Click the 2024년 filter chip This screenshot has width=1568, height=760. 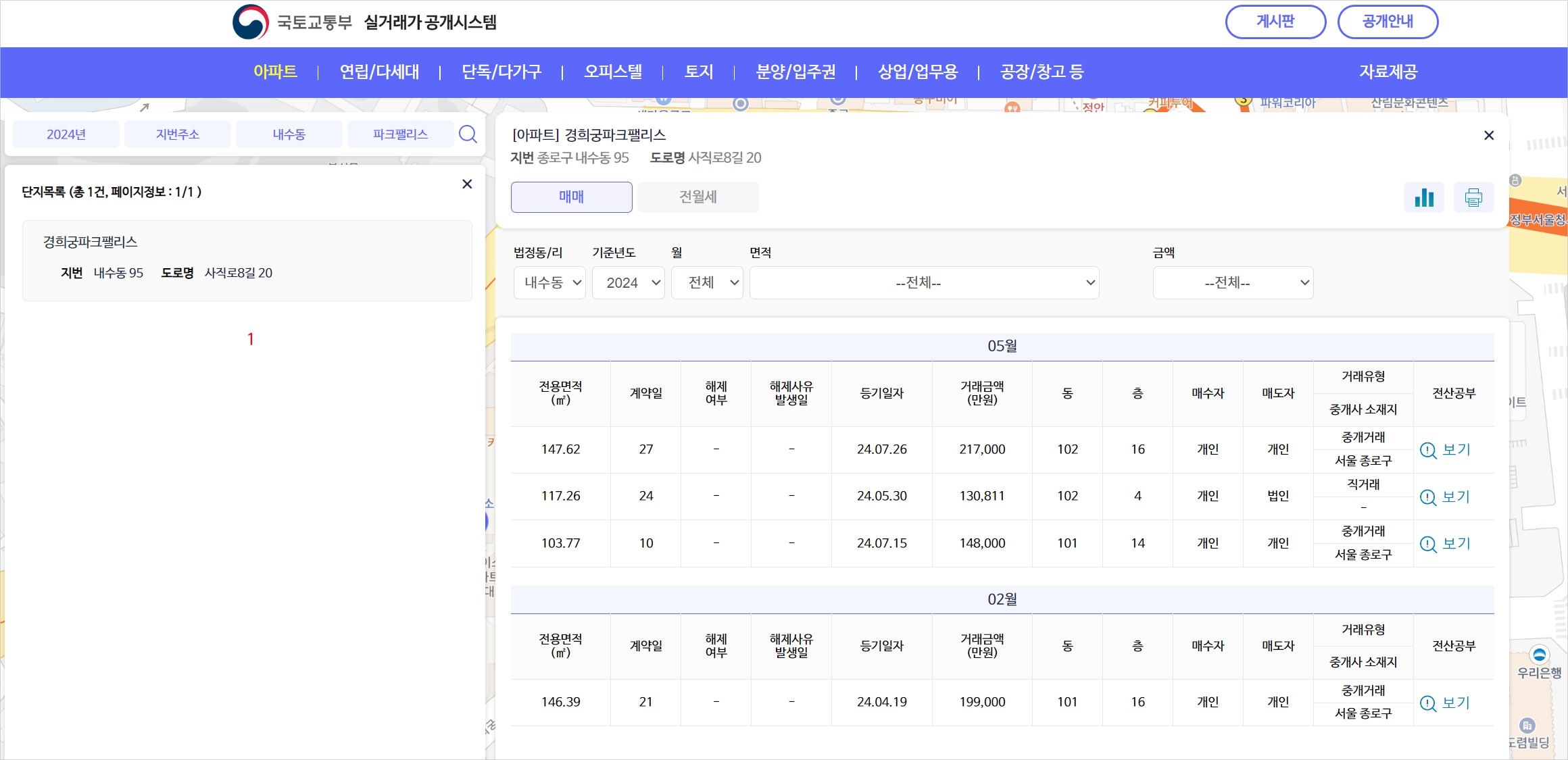(66, 134)
